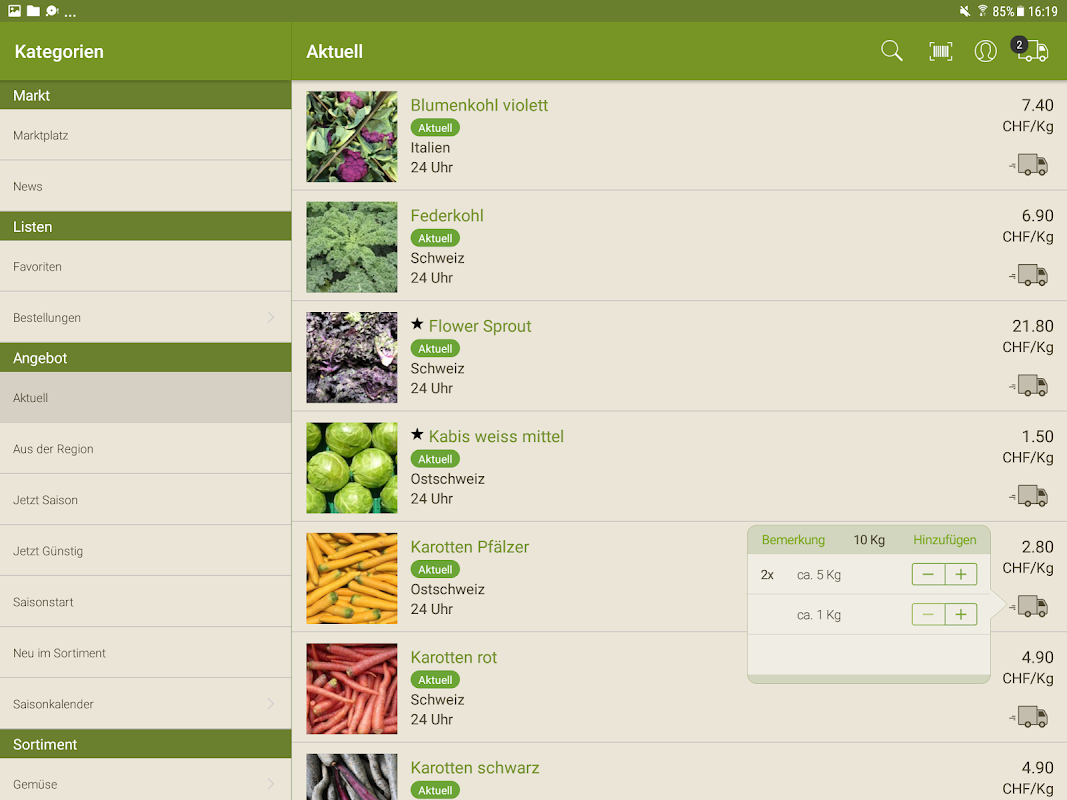
Task: Select Aktuell in Angebot section
Action: click(x=146, y=397)
